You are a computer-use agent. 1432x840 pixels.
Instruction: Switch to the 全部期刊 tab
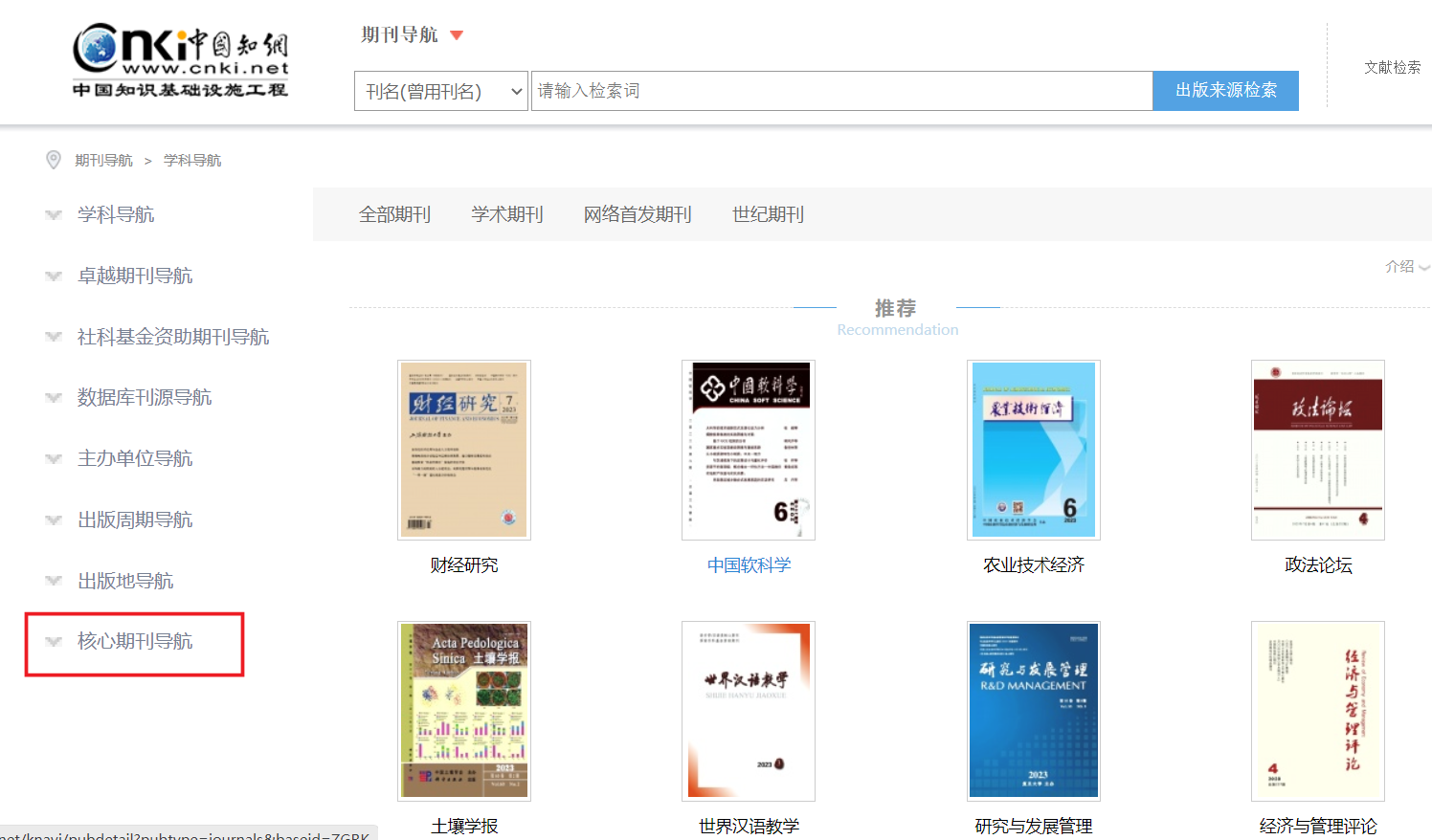(x=394, y=214)
